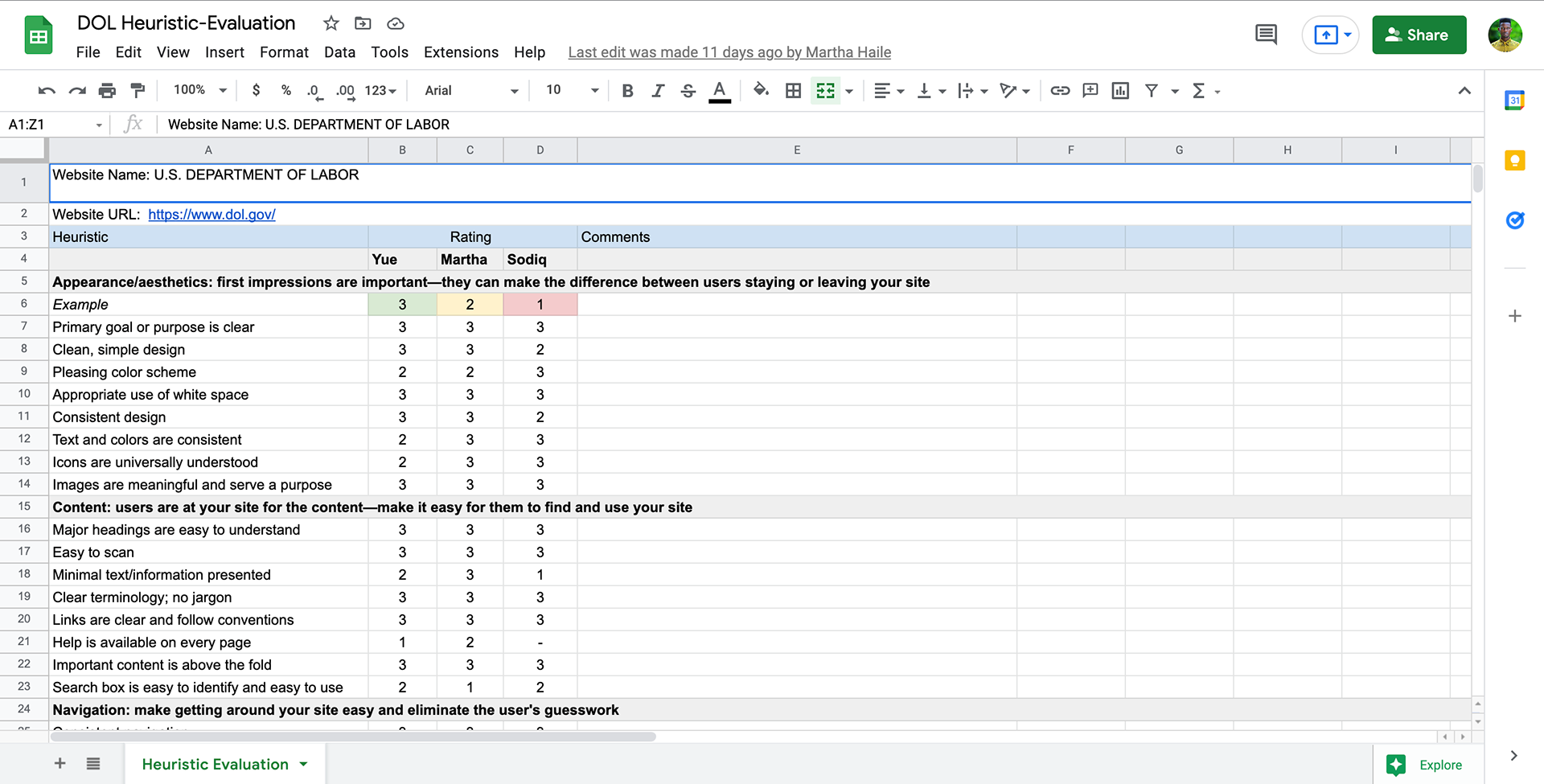Expand merge type dropdown arrow

pyautogui.click(x=849, y=92)
